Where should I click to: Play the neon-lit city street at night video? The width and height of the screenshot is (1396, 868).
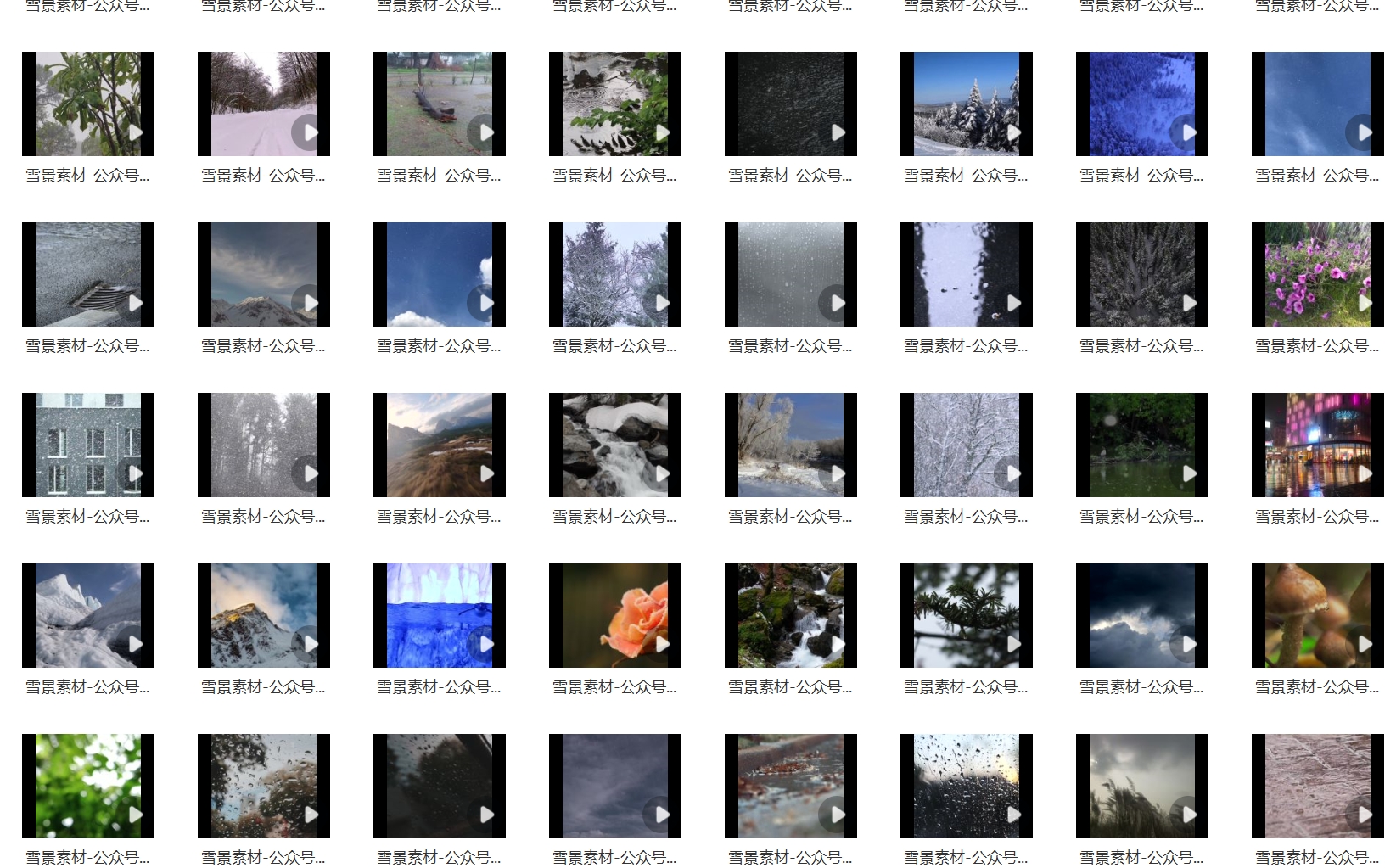pyautogui.click(x=1365, y=473)
